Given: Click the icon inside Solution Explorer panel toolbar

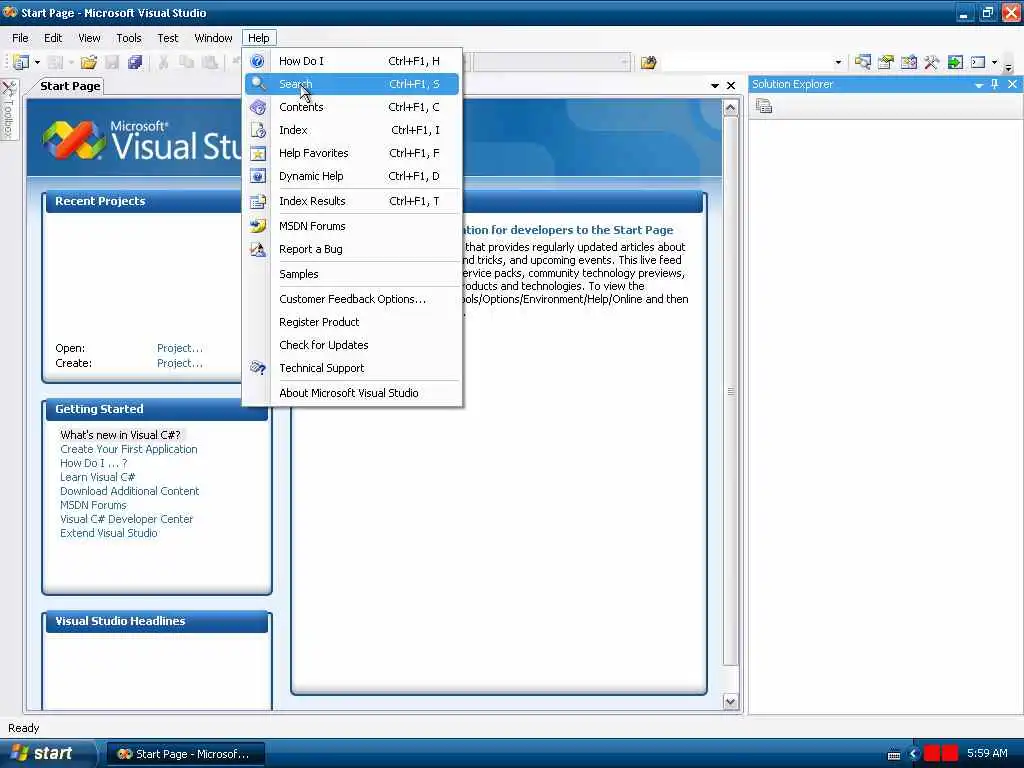Looking at the screenshot, I should [x=764, y=106].
